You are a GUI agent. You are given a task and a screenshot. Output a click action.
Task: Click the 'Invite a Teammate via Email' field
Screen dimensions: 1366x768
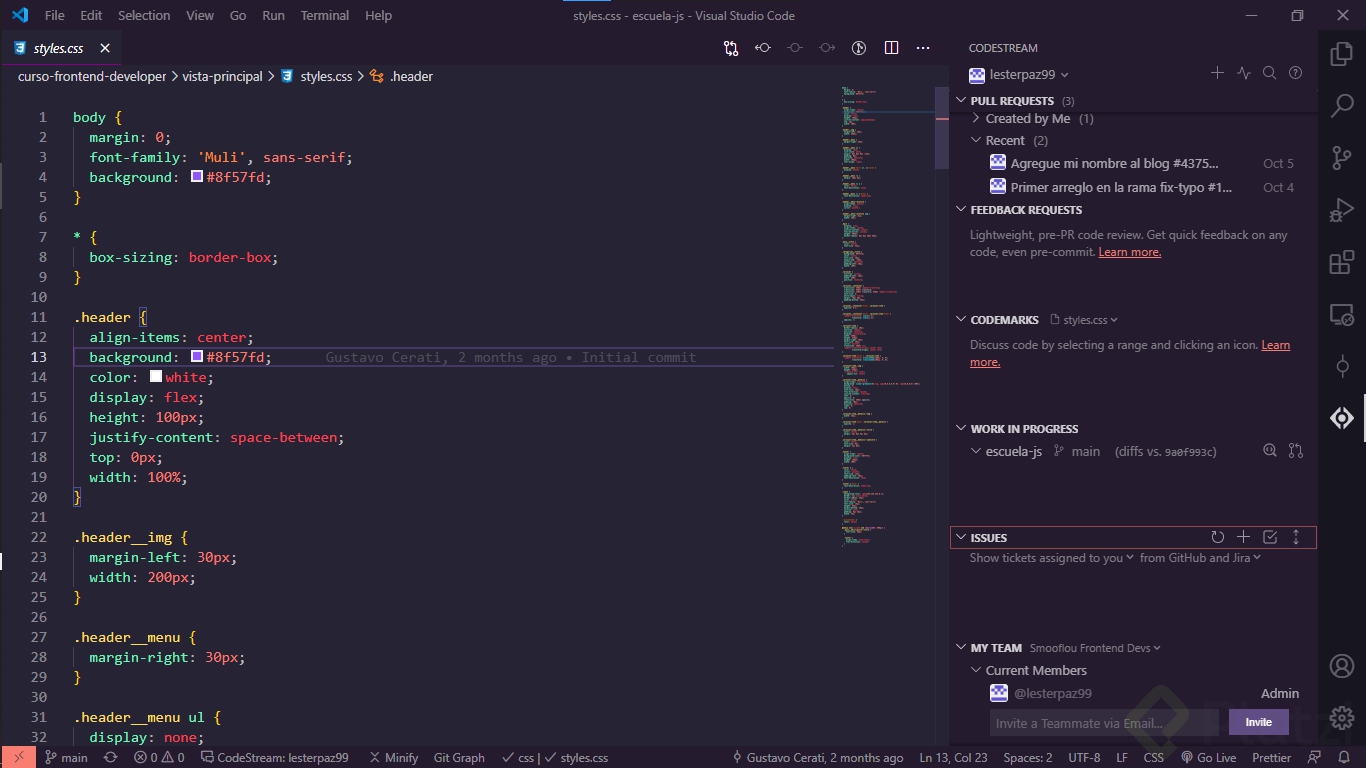pyautogui.click(x=1100, y=722)
